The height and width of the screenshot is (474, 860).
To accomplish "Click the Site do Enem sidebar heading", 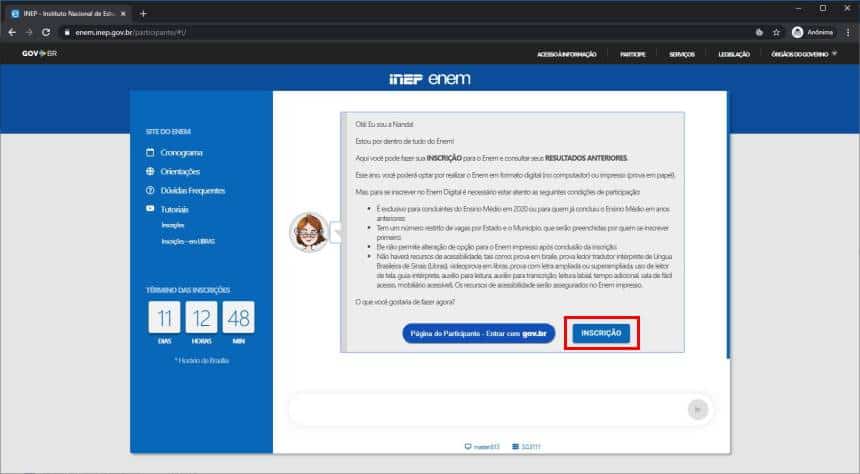I will pyautogui.click(x=168, y=132).
